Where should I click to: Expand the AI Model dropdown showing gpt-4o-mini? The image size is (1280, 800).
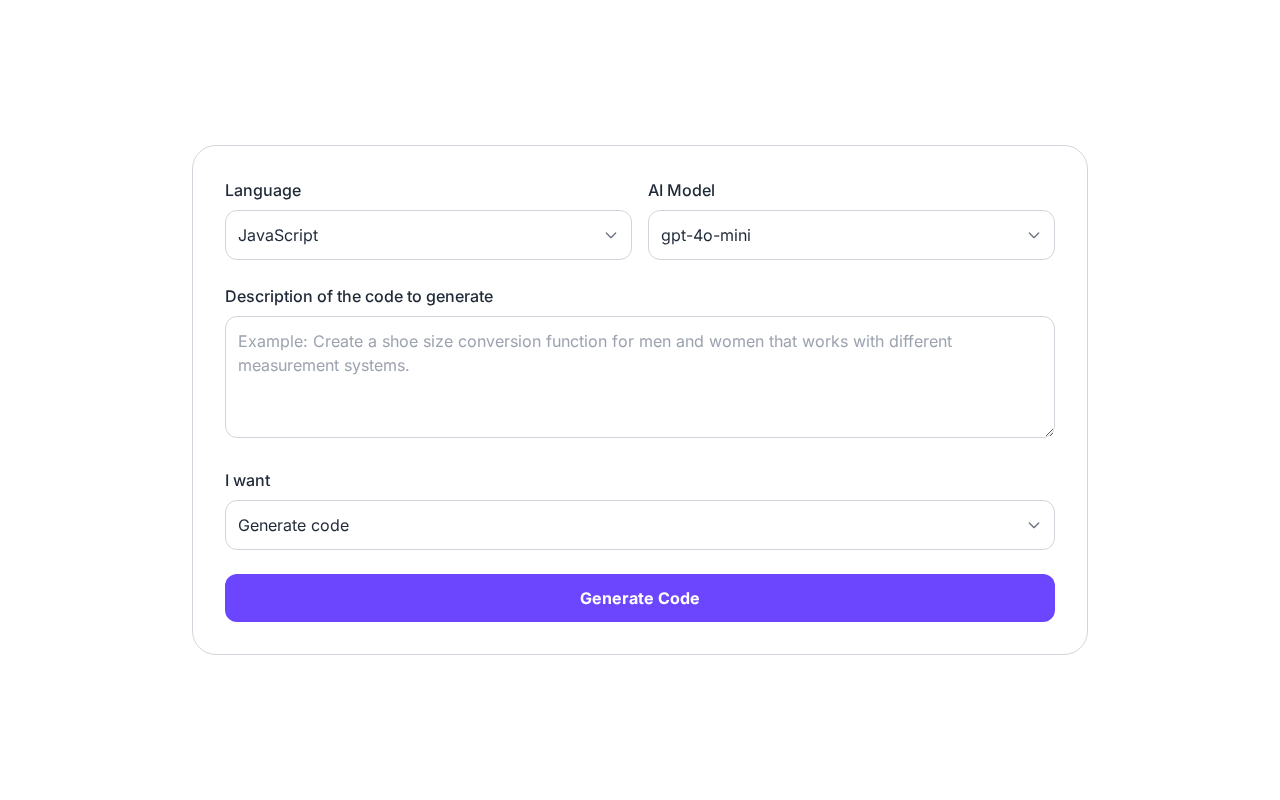[x=851, y=235]
